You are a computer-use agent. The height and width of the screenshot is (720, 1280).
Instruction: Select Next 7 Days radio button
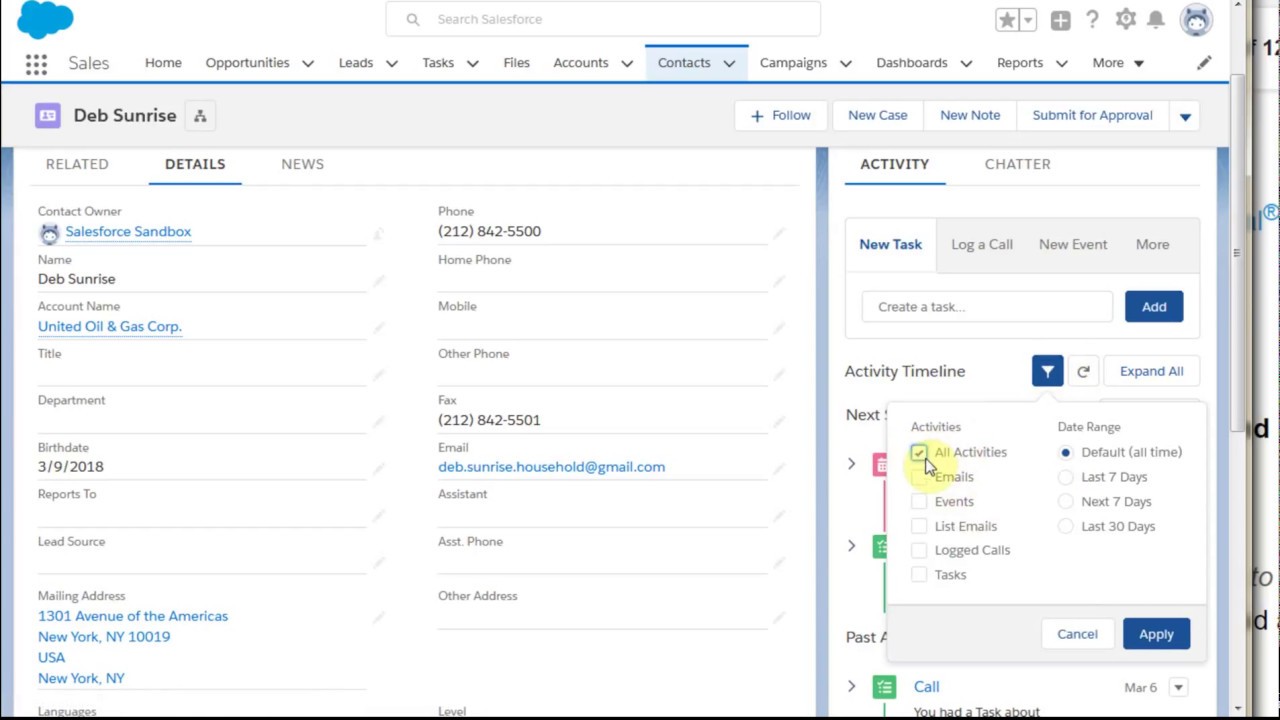(1065, 502)
